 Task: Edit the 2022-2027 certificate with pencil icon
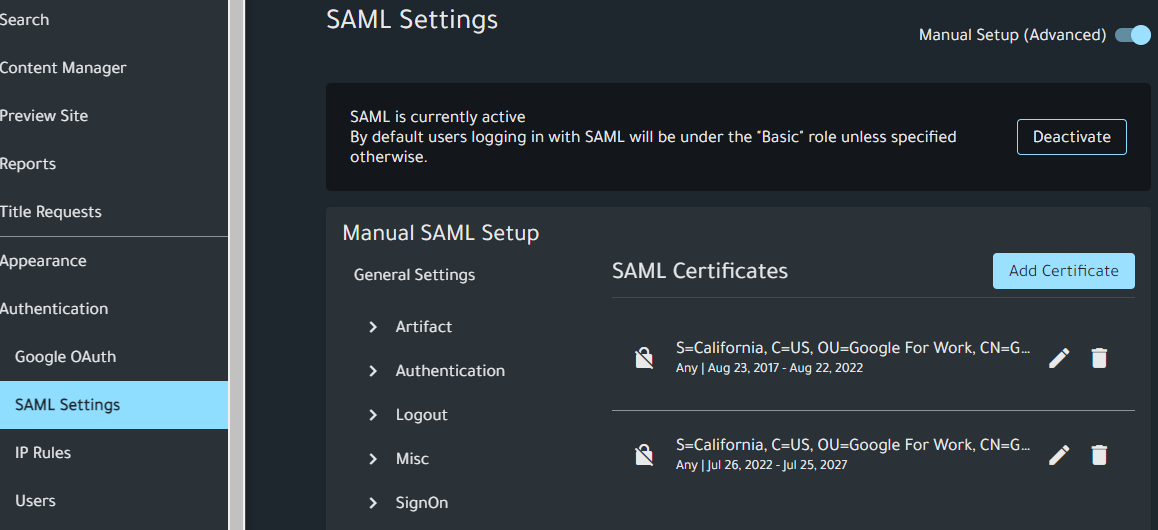tap(1059, 455)
